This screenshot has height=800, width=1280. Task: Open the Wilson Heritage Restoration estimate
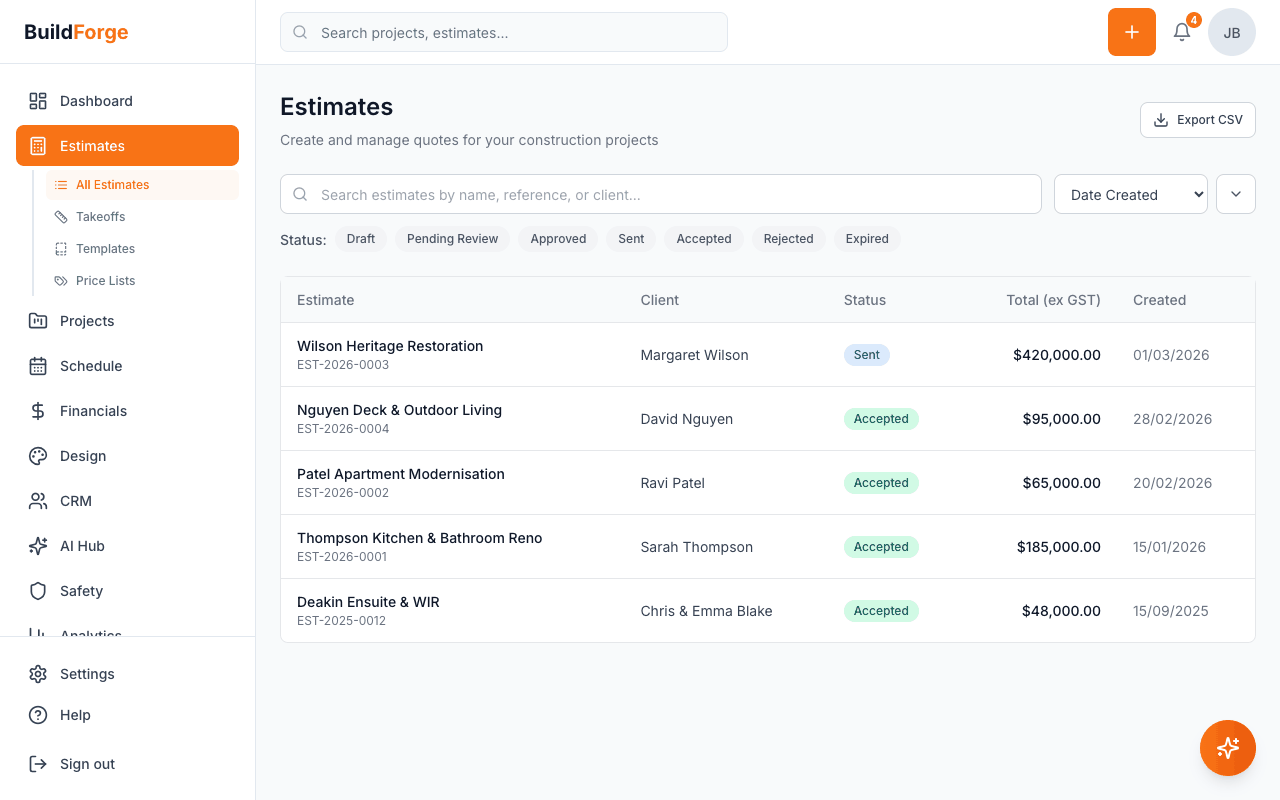[x=390, y=345]
